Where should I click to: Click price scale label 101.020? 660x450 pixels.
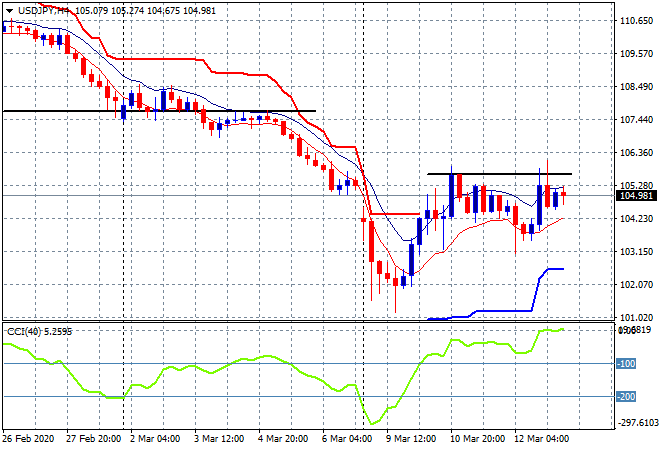tap(636, 317)
